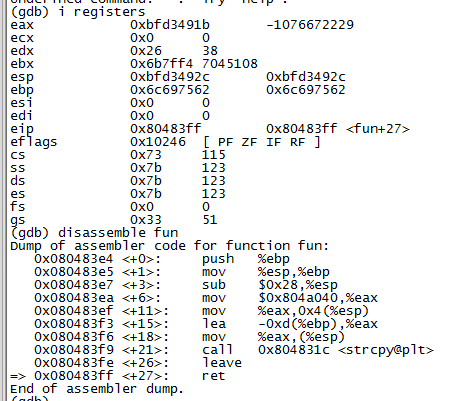Select the 'push %ebp' instruction line

click(x=162, y=259)
